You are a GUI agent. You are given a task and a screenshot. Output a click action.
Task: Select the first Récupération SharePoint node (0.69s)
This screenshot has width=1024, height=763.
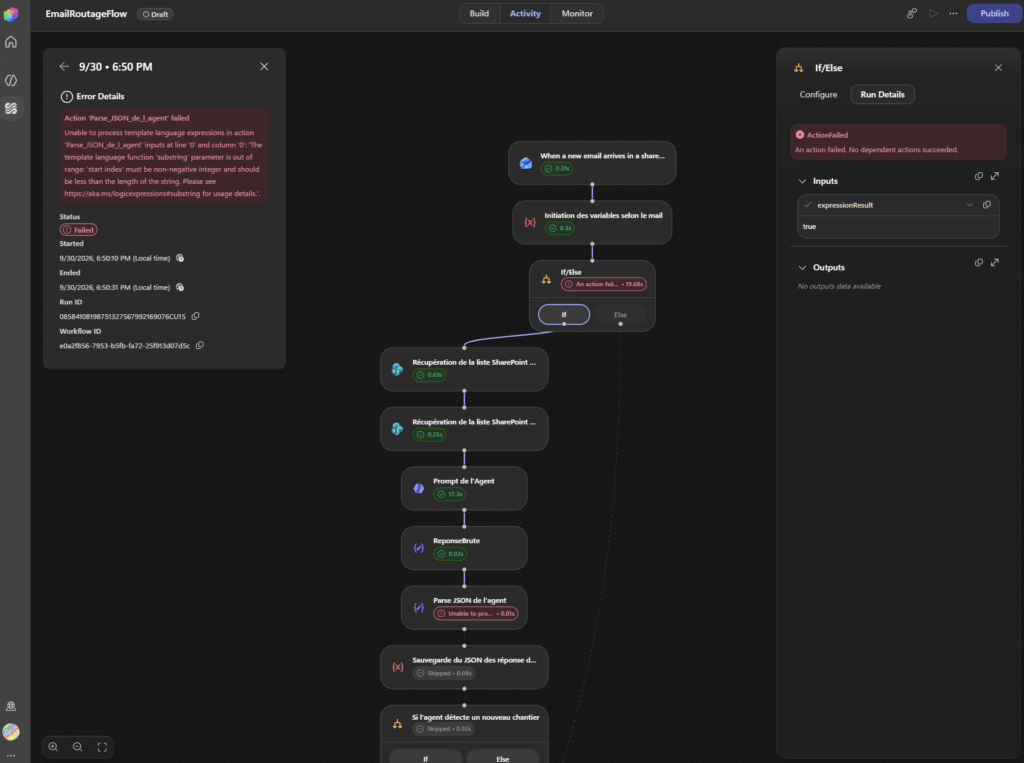[464, 369]
